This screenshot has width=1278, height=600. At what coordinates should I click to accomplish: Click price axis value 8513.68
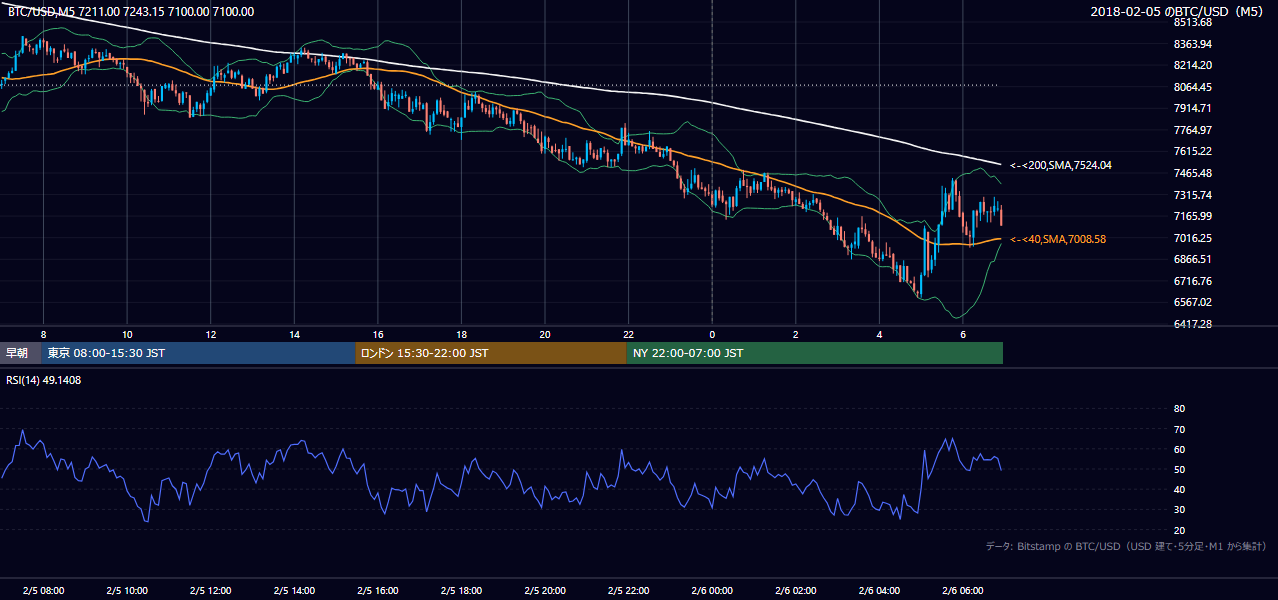point(1193,22)
